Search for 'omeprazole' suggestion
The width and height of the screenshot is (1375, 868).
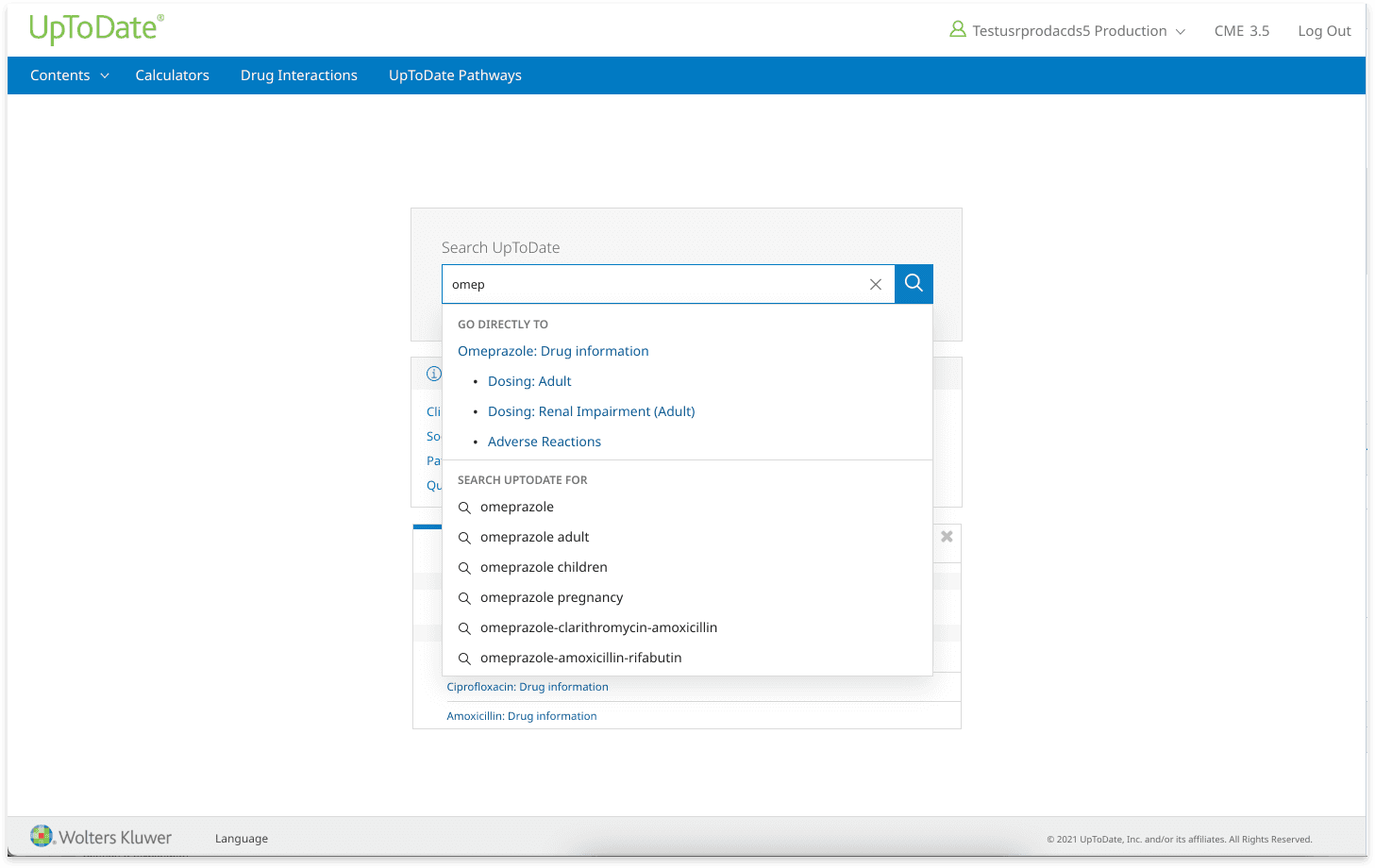[517, 507]
